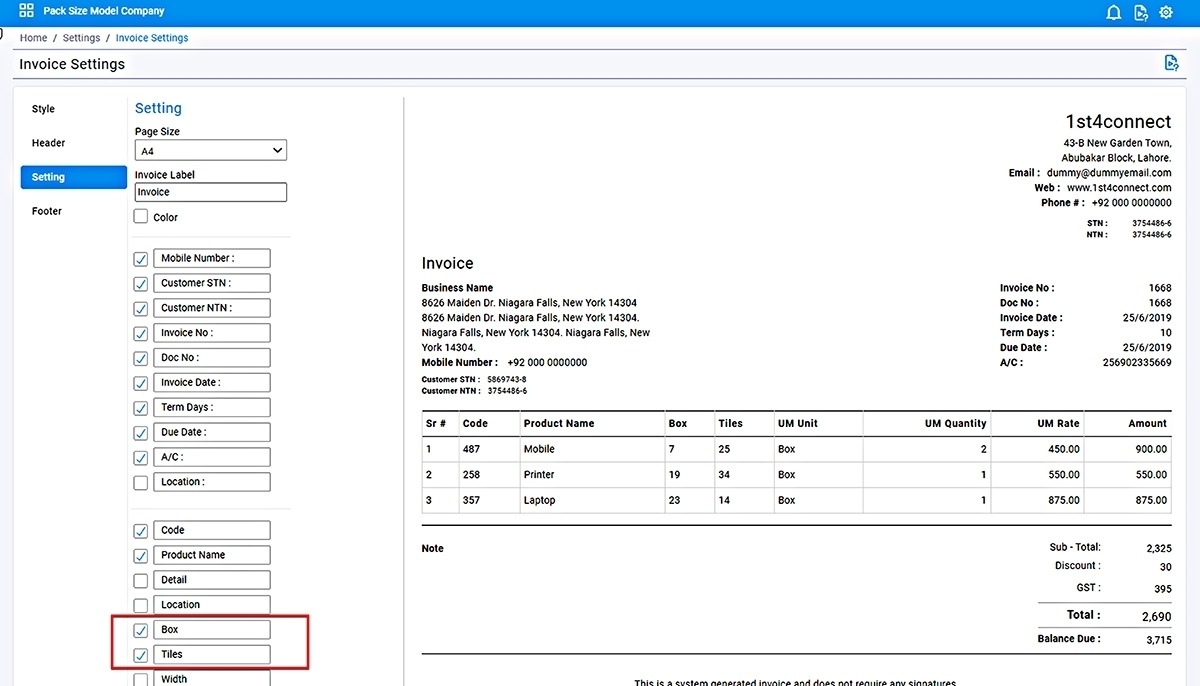
Task: Uncheck the A/C checkbox
Action: pyautogui.click(x=141, y=458)
